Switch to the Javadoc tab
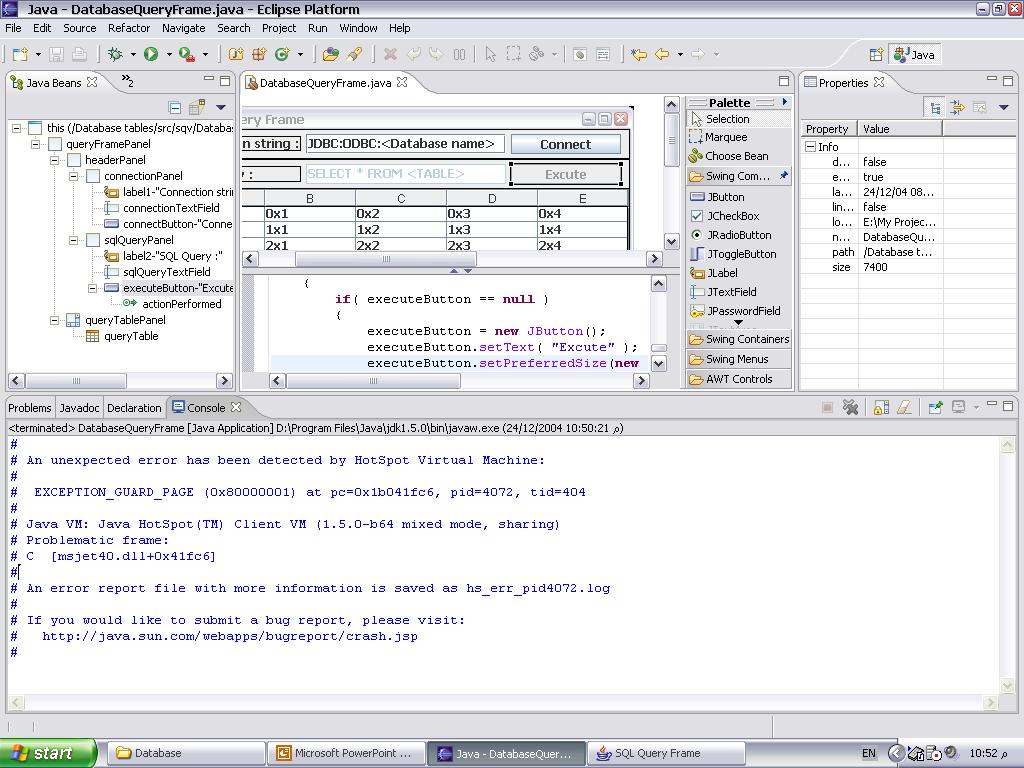Image resolution: width=1024 pixels, height=768 pixels. click(x=79, y=408)
